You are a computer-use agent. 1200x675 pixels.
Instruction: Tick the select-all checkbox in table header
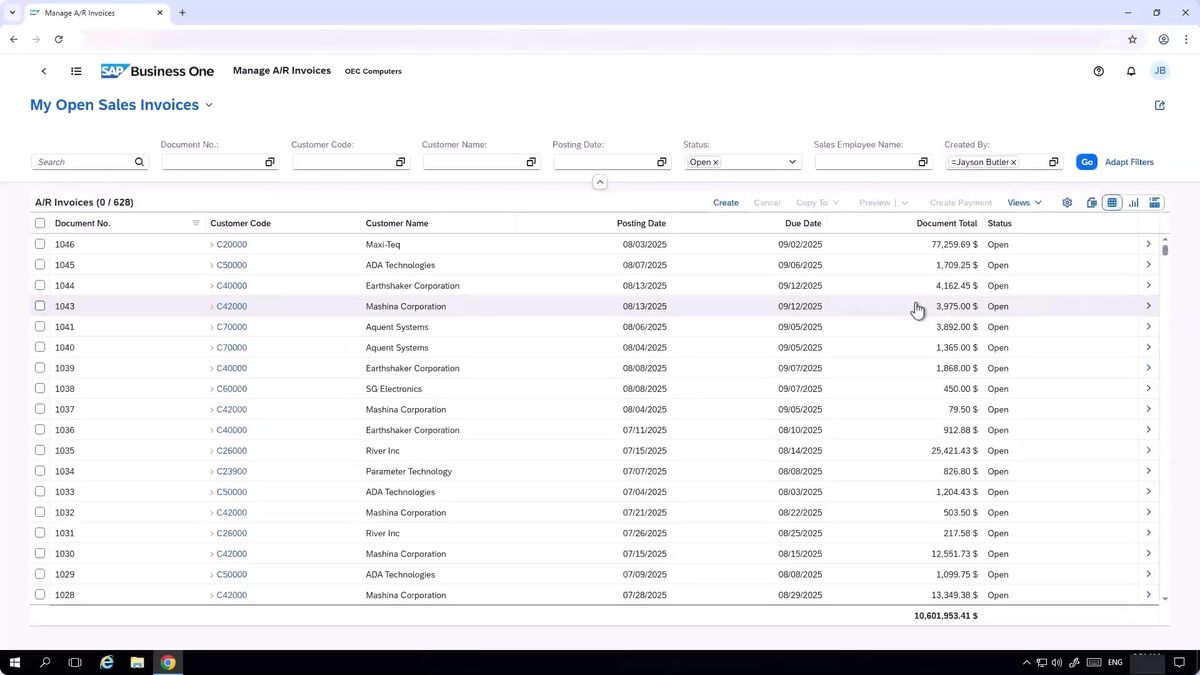pos(40,223)
